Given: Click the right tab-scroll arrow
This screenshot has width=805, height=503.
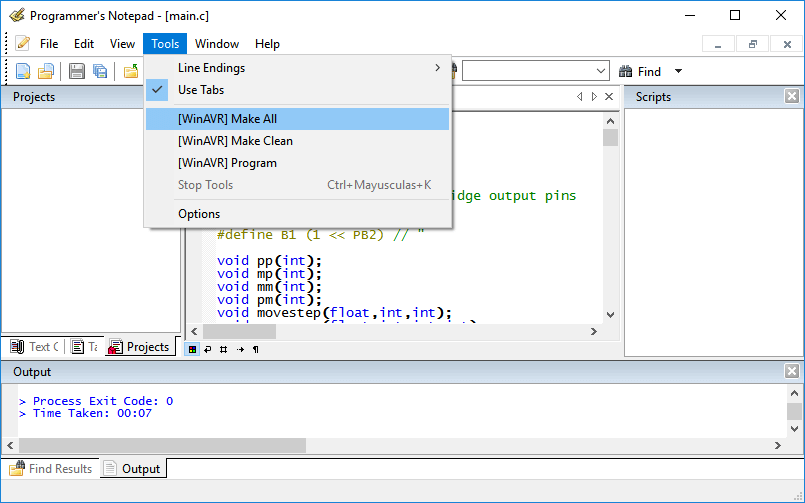Looking at the screenshot, I should tap(594, 96).
